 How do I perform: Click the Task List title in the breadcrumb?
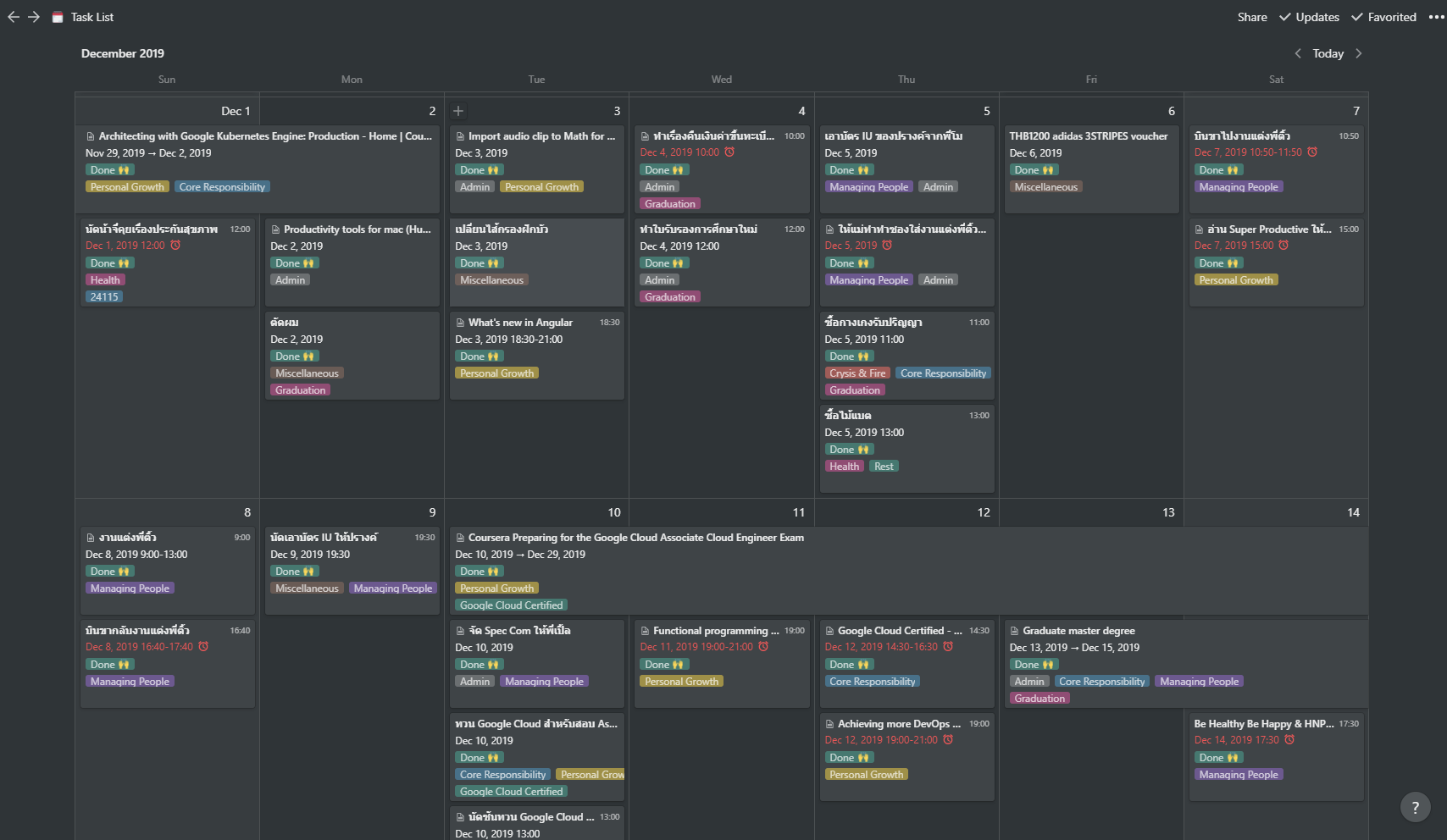pyautogui.click(x=91, y=16)
